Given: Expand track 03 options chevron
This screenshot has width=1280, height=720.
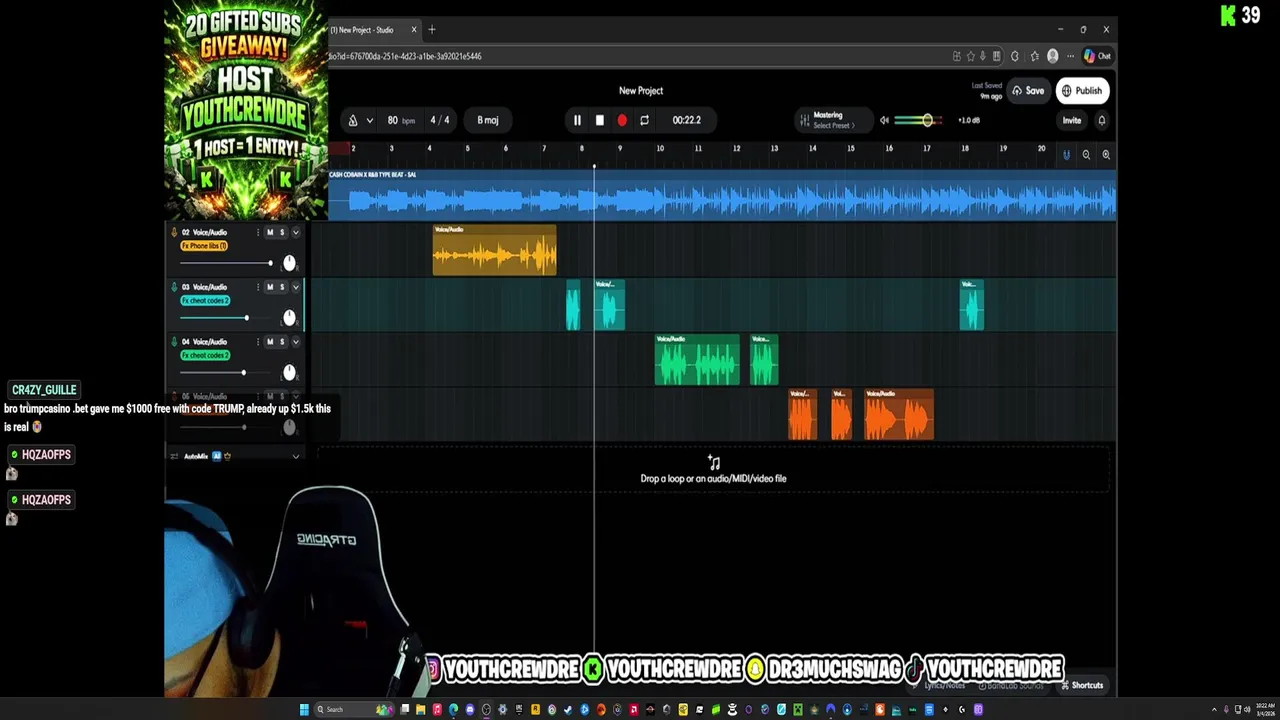Looking at the screenshot, I should [295, 287].
